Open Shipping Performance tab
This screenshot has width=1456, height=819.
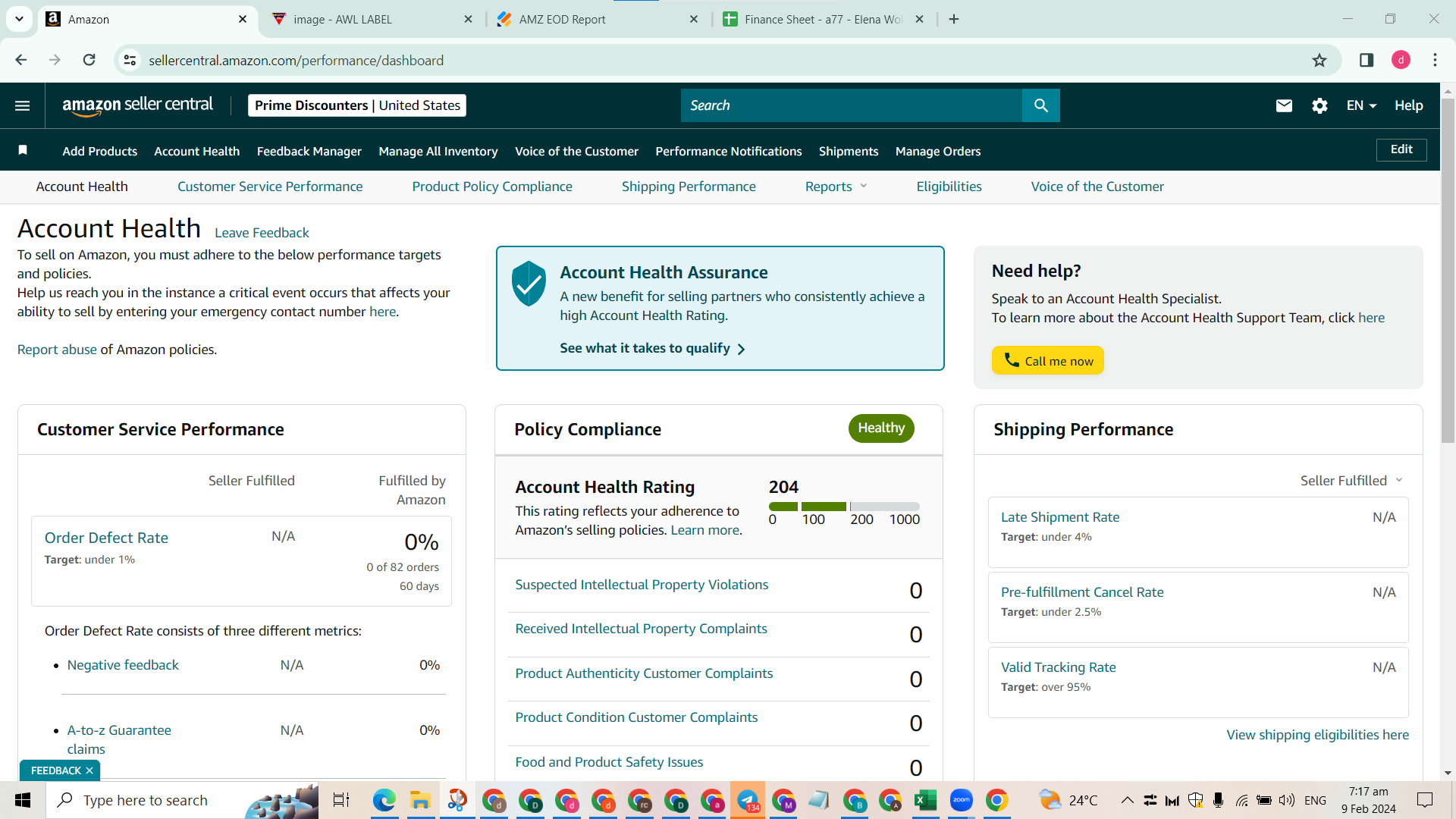689,187
